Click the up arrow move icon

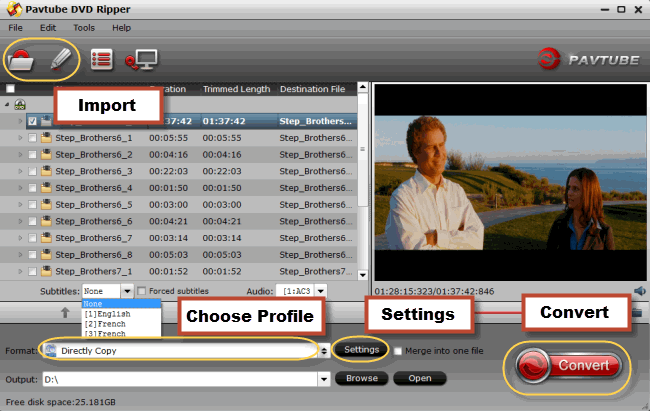(65, 312)
